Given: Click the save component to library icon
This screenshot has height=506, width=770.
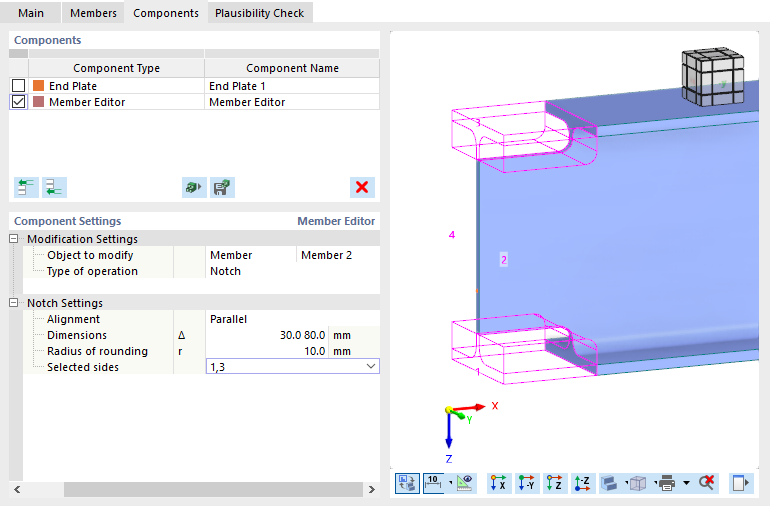Looking at the screenshot, I should point(222,187).
